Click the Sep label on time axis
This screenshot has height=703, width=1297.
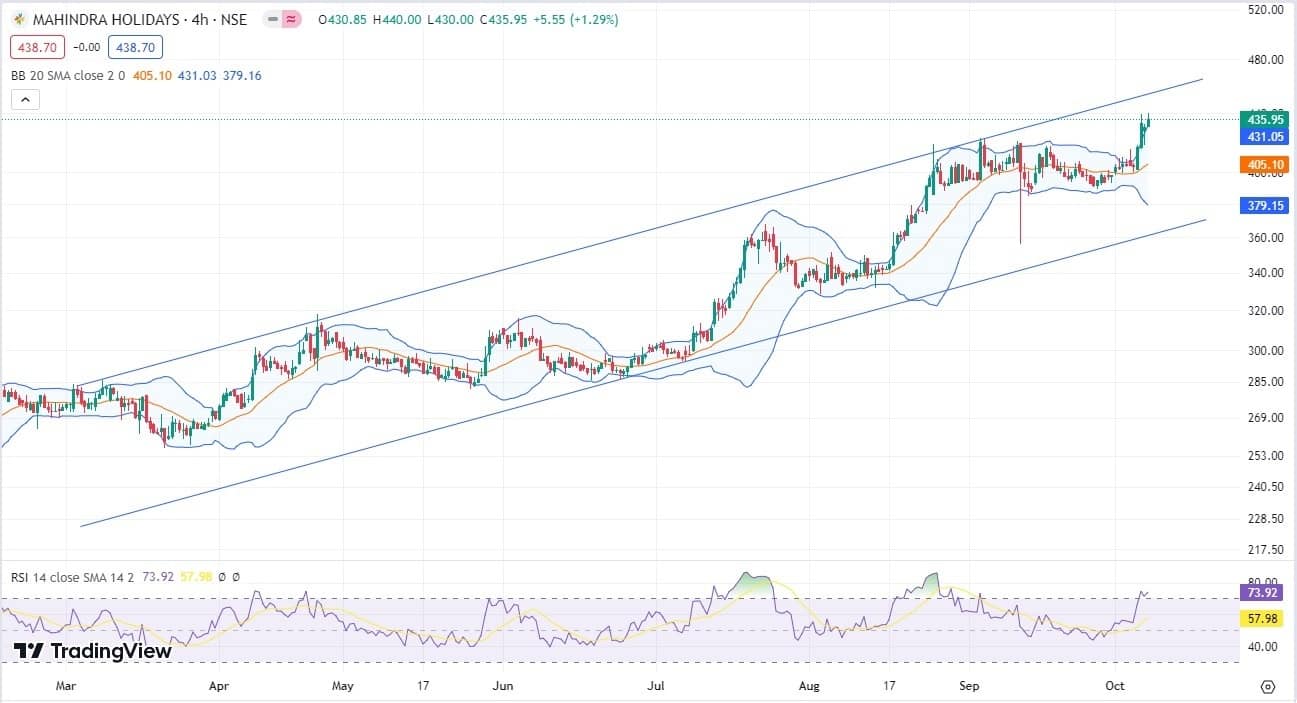968,686
